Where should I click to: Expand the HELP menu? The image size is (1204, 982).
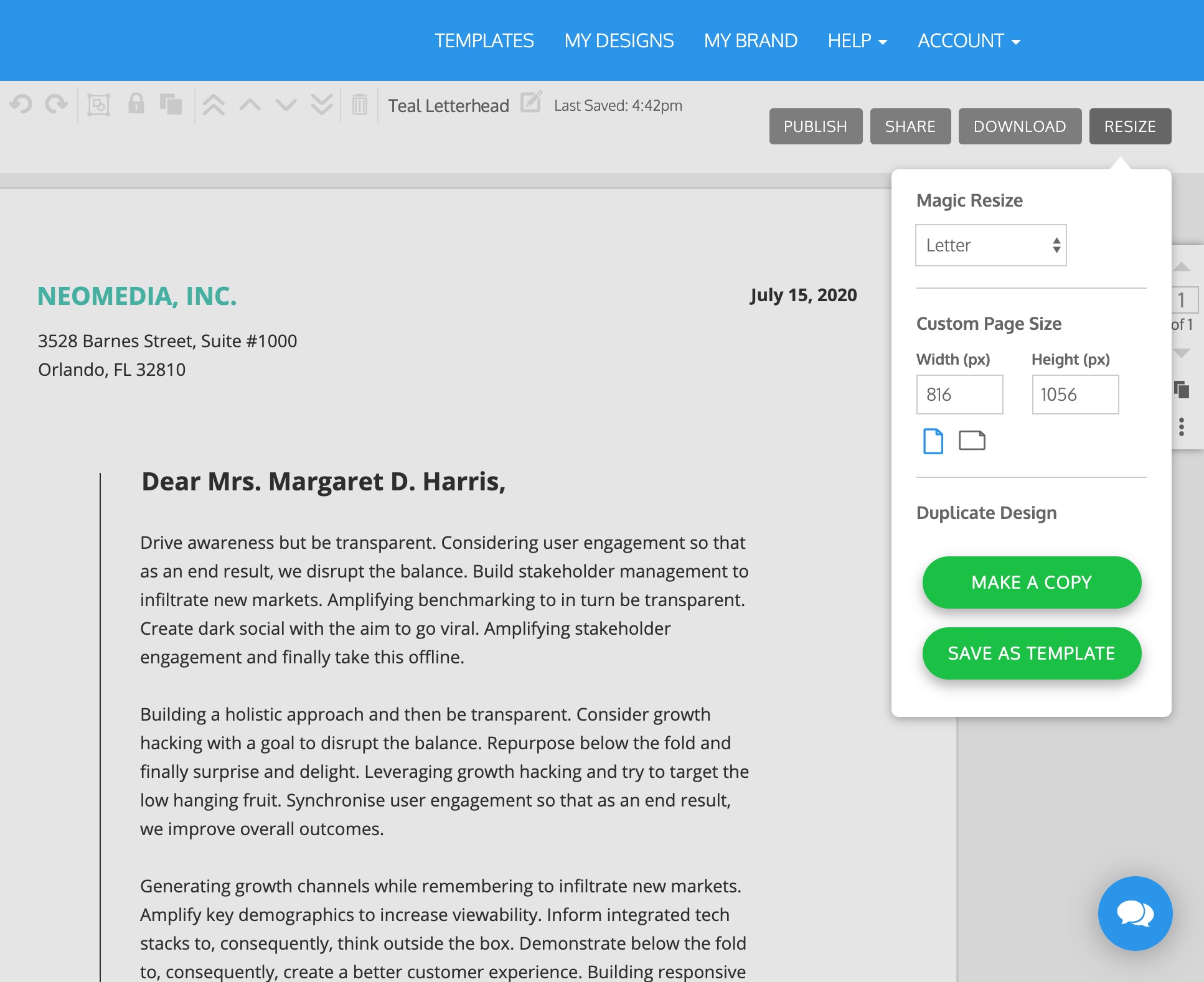(x=857, y=40)
